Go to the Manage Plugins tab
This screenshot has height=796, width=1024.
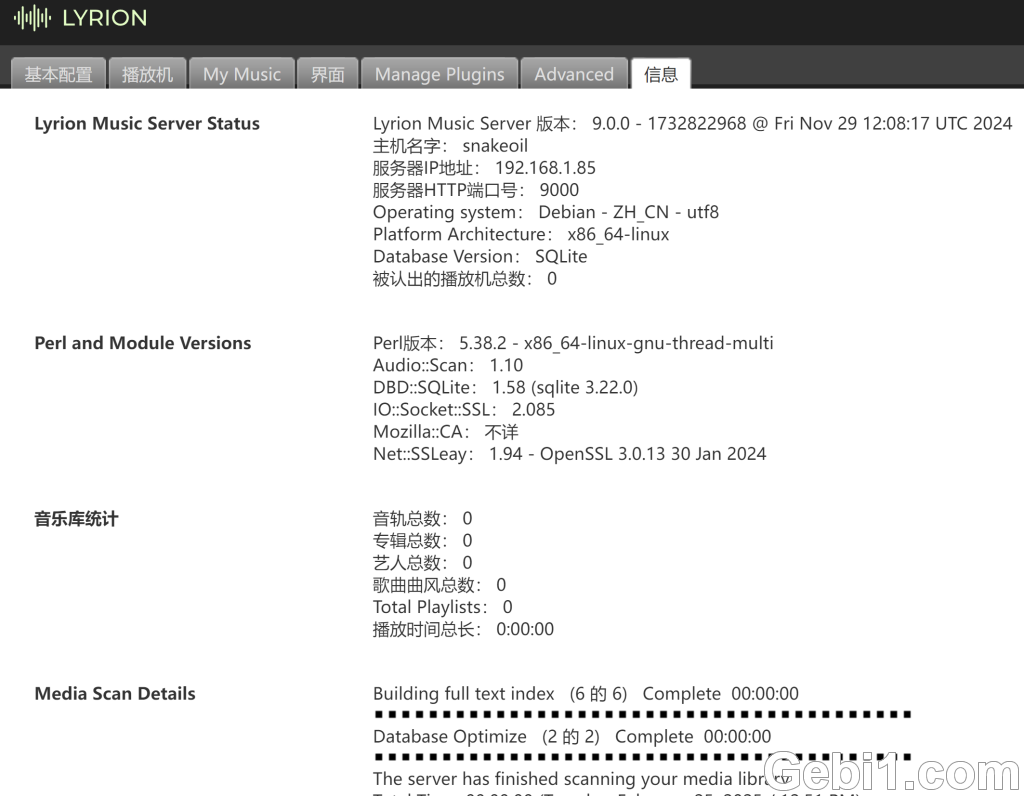(440, 74)
